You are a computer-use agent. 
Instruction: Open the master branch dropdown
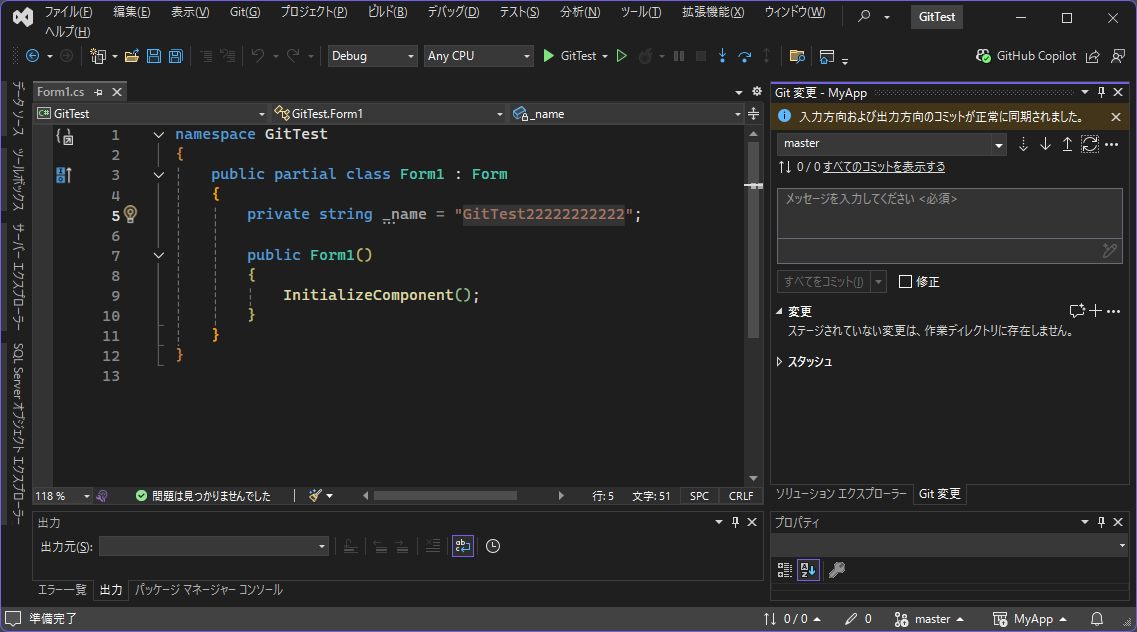point(892,144)
